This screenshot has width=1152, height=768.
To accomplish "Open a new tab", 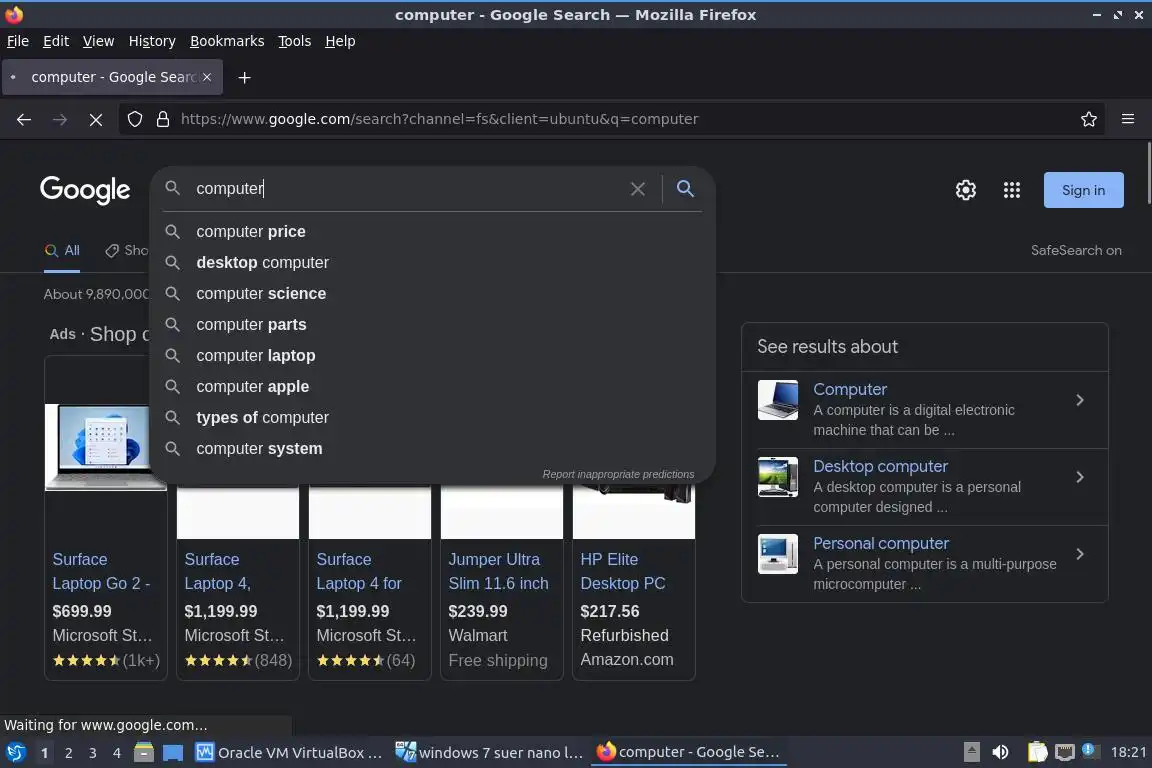I will pyautogui.click(x=245, y=77).
